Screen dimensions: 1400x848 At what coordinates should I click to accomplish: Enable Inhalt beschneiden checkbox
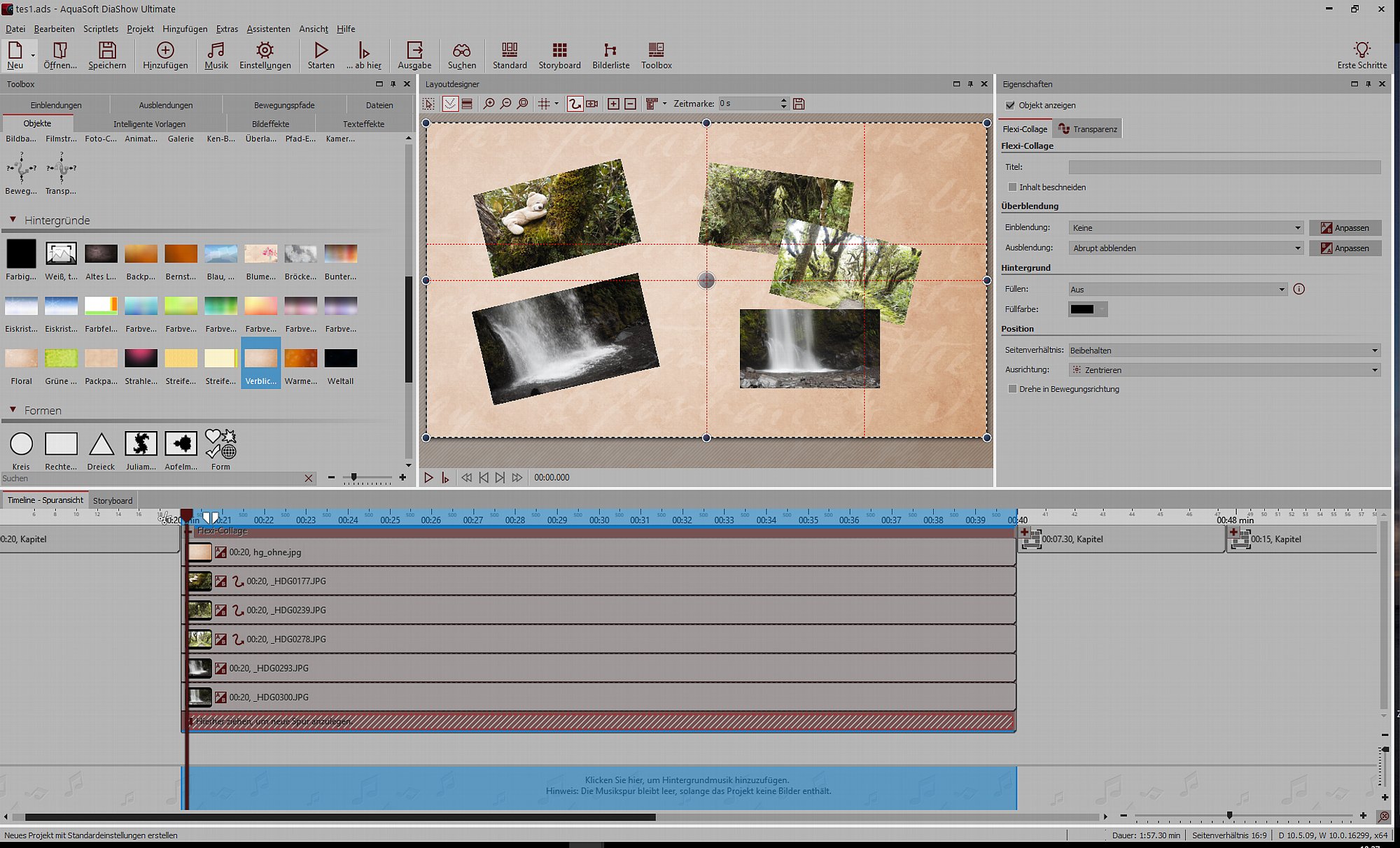click(1012, 188)
